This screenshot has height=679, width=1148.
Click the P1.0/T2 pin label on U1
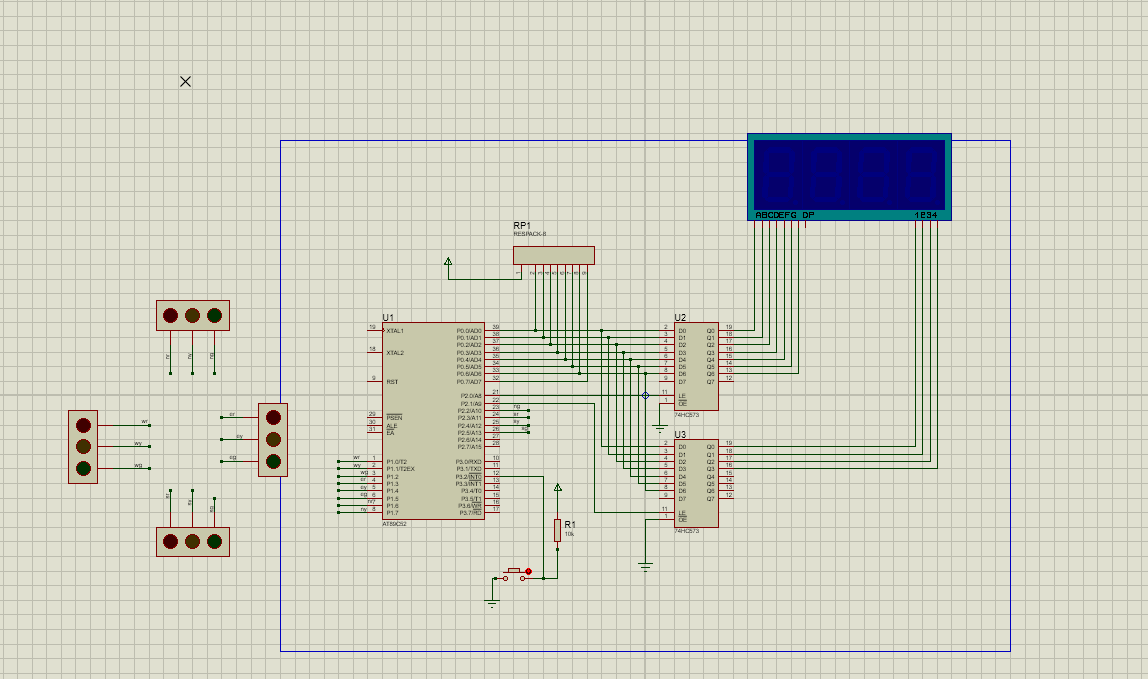point(396,462)
